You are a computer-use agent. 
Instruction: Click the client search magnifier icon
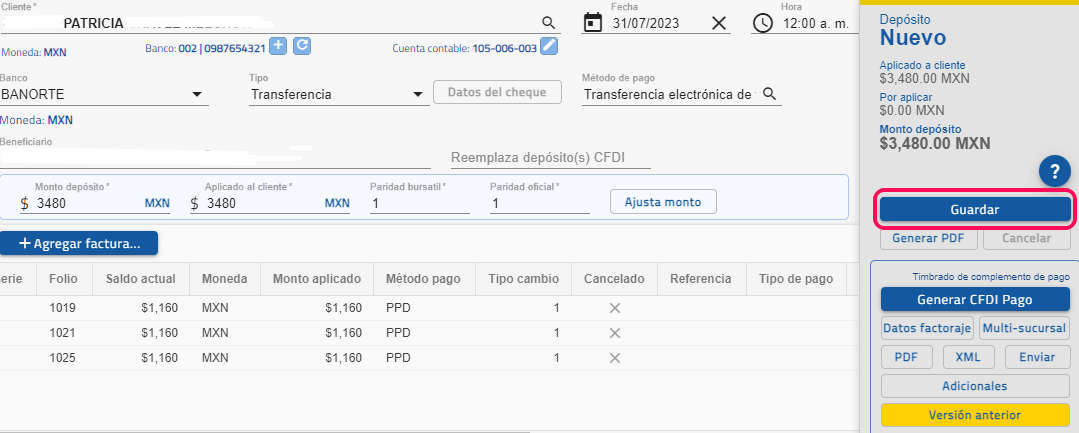click(x=548, y=22)
